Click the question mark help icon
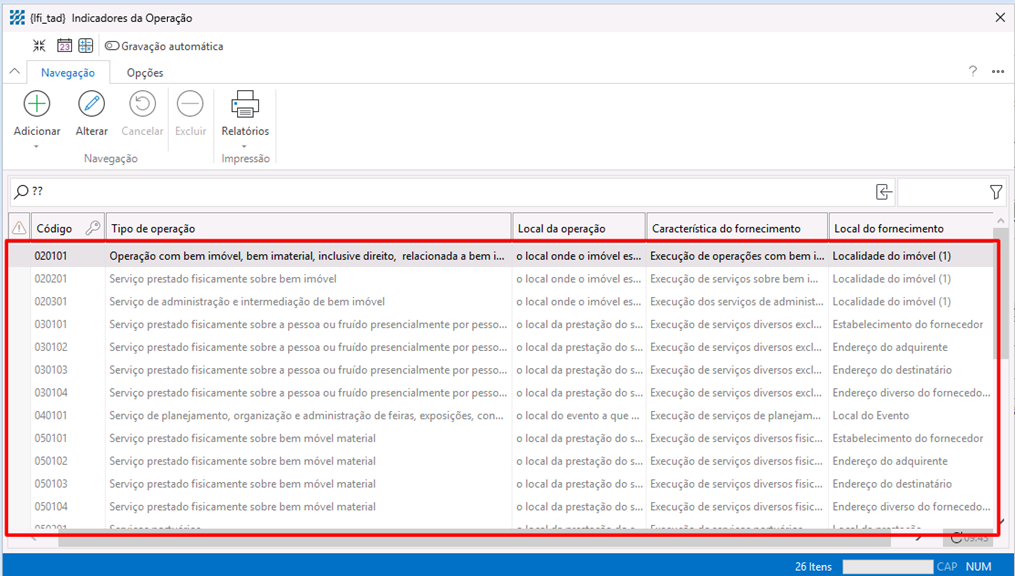The height and width of the screenshot is (576, 1015). click(973, 72)
